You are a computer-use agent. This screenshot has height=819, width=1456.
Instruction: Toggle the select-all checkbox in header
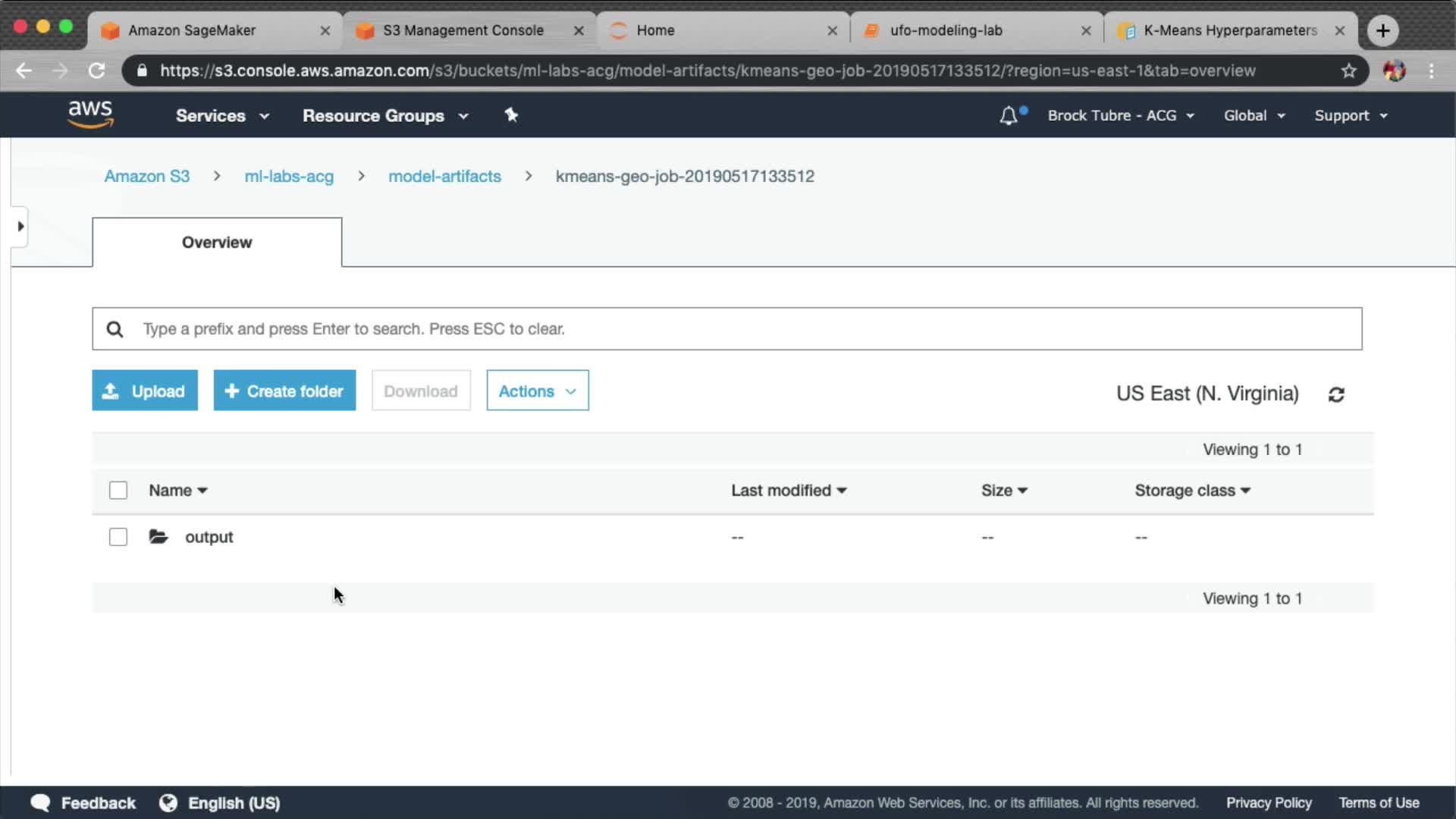(x=118, y=491)
